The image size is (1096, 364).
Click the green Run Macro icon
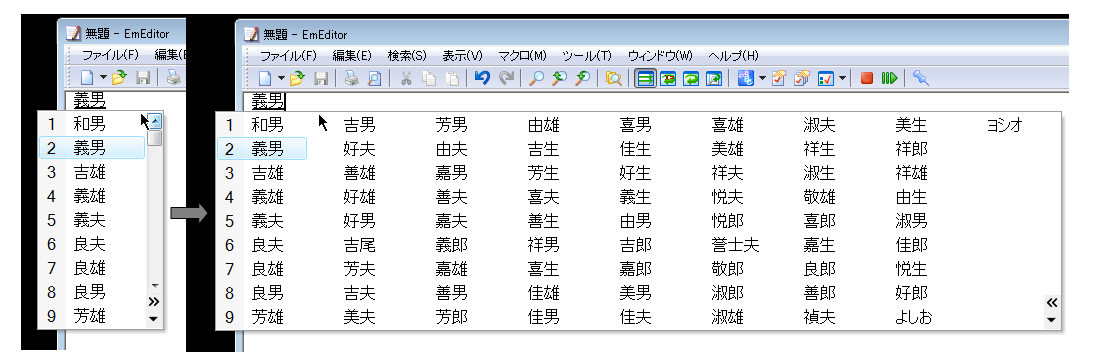tap(889, 78)
